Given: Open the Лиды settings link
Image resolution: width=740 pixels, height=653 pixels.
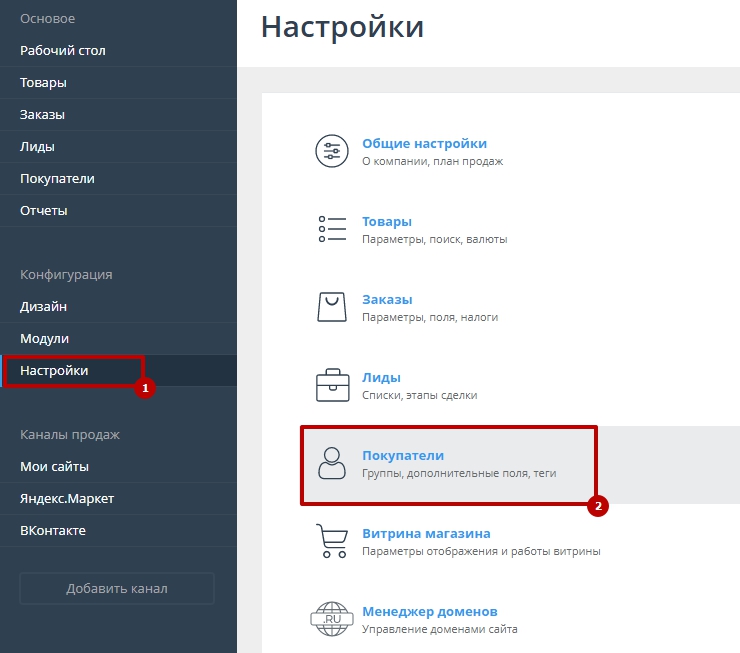Looking at the screenshot, I should (x=381, y=378).
